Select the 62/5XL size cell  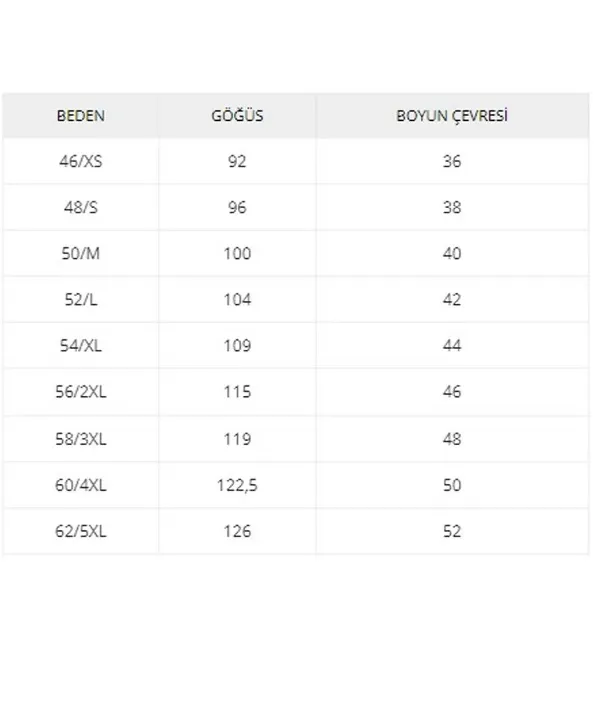click(x=81, y=531)
